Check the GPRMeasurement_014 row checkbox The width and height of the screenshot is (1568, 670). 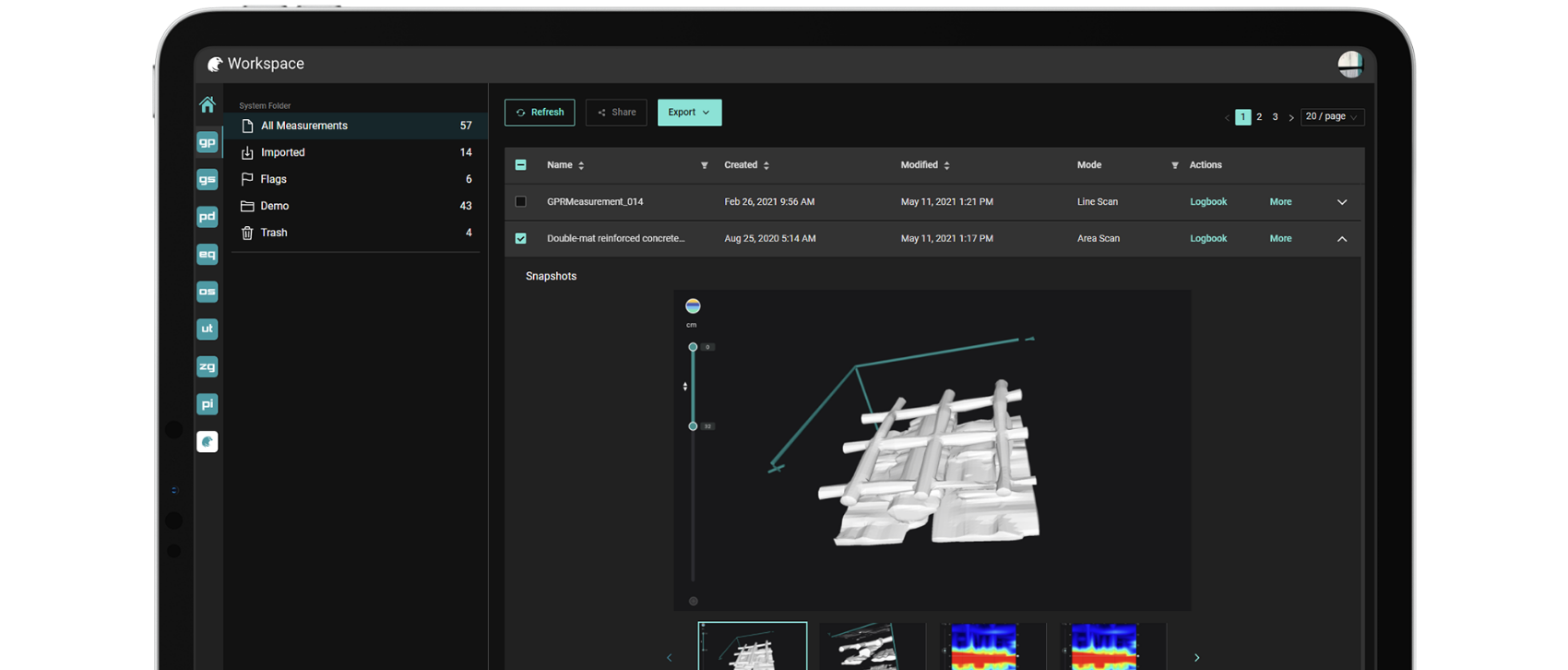[521, 201]
